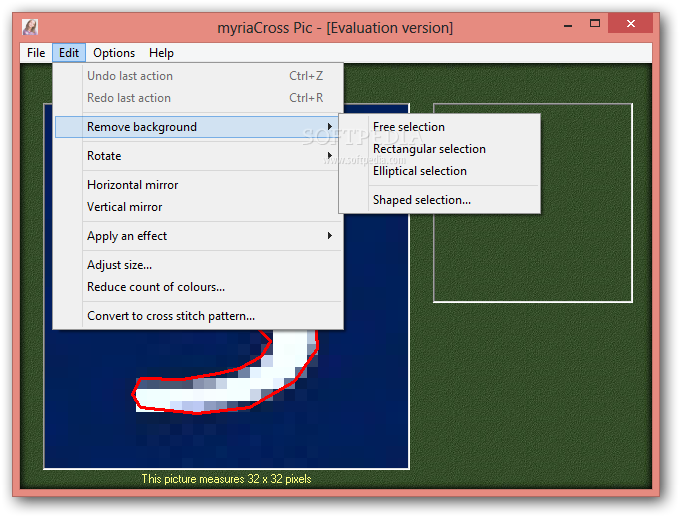This screenshot has width=680, height=517.
Task: Close the open Edit menu
Action: (x=69, y=53)
